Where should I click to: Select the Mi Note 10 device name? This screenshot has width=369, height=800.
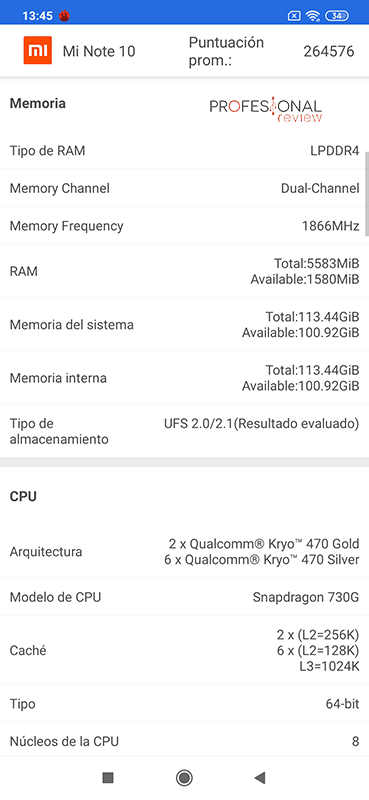point(99,51)
